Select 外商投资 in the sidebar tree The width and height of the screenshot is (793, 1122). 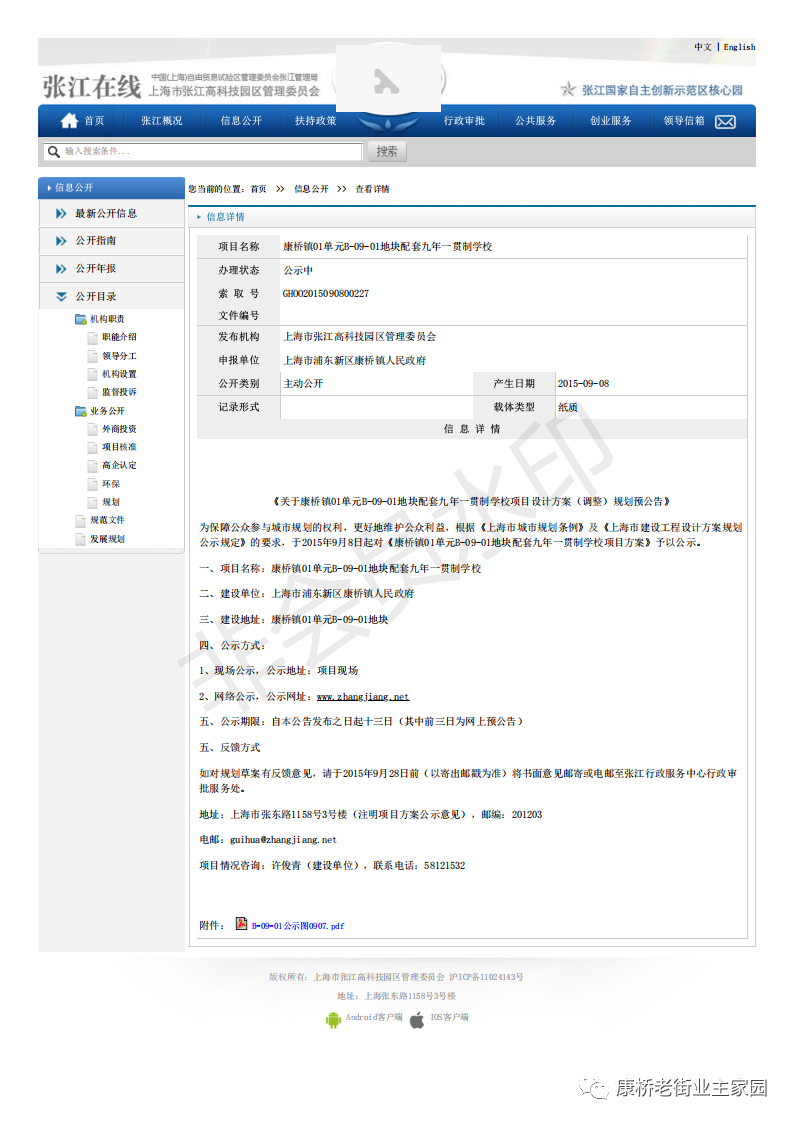click(x=119, y=429)
